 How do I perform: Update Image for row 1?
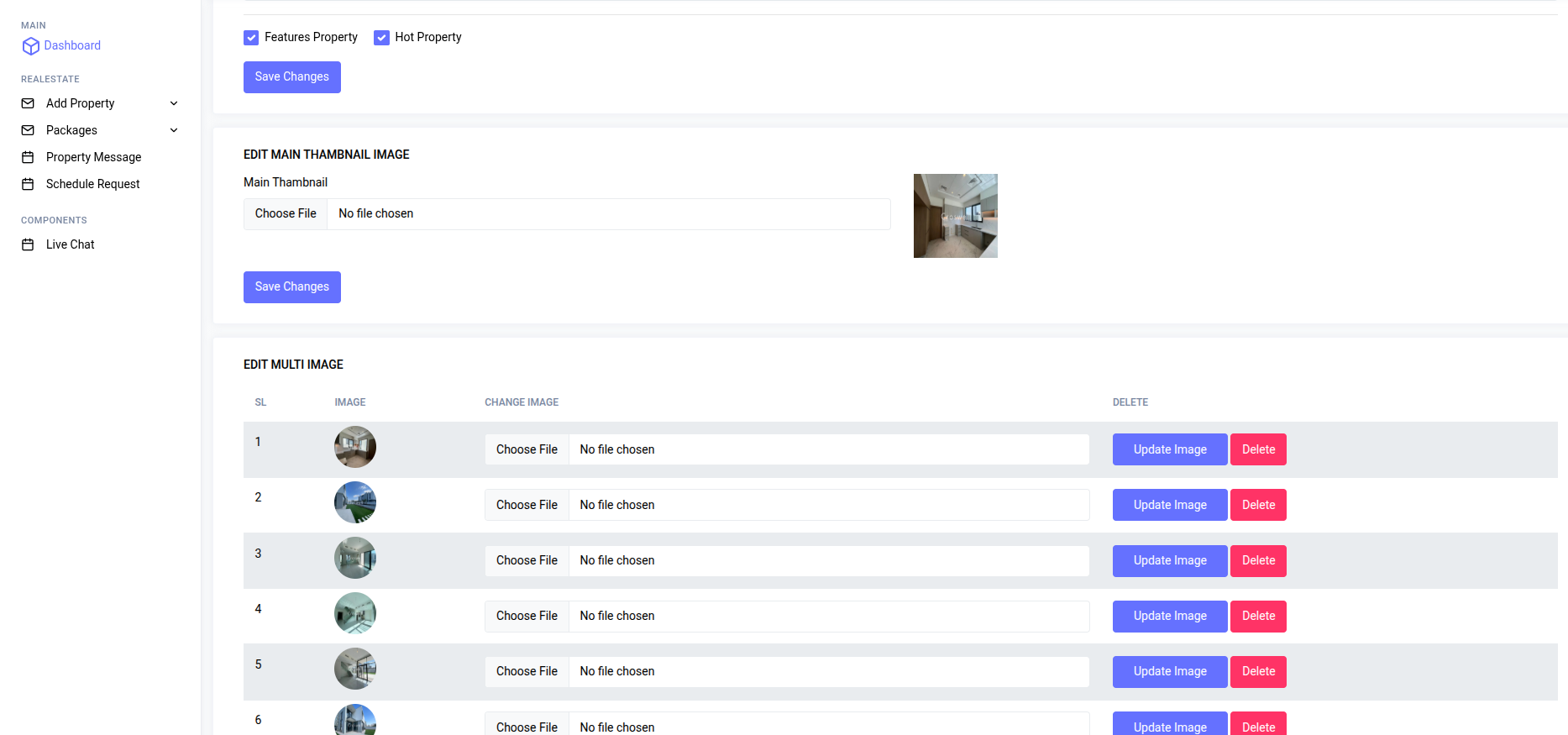point(1170,449)
